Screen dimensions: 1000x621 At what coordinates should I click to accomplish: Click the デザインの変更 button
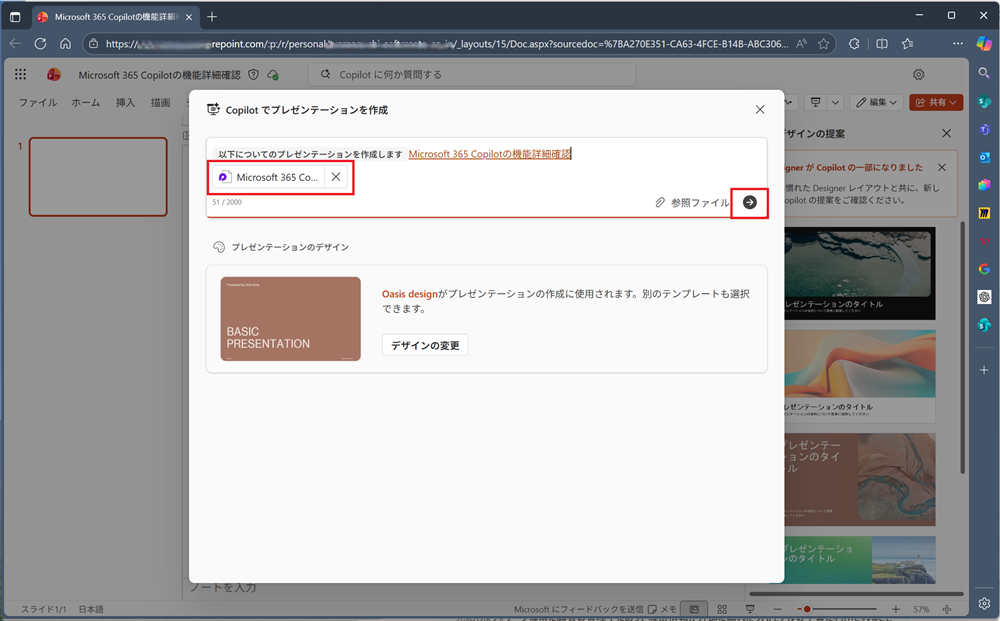pos(424,344)
